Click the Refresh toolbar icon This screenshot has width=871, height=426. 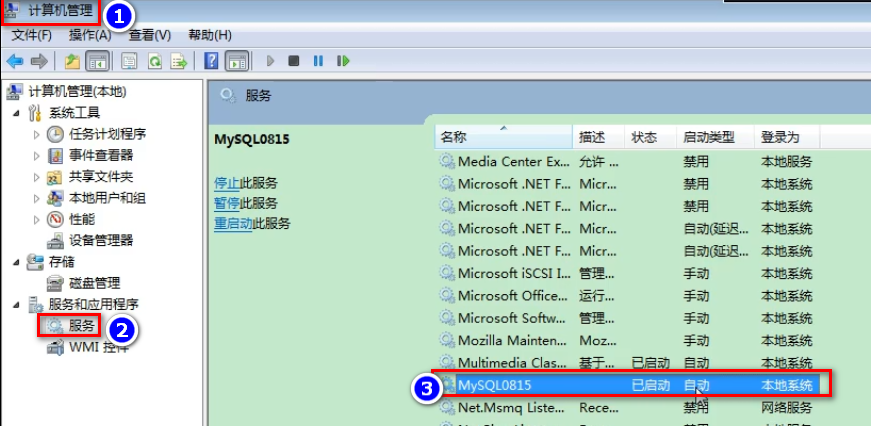tap(154, 61)
